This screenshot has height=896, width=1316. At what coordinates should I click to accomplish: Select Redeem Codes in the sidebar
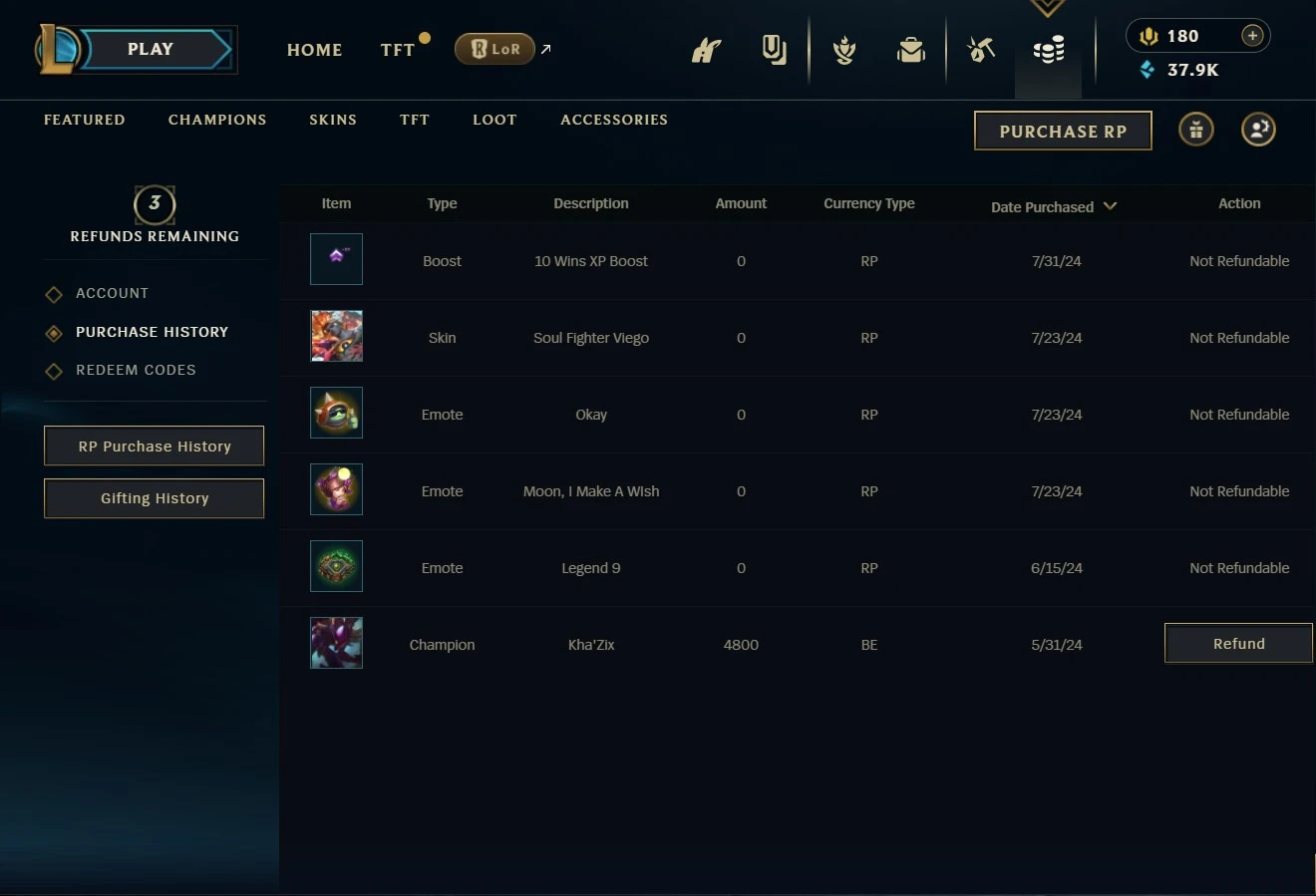[x=136, y=370]
